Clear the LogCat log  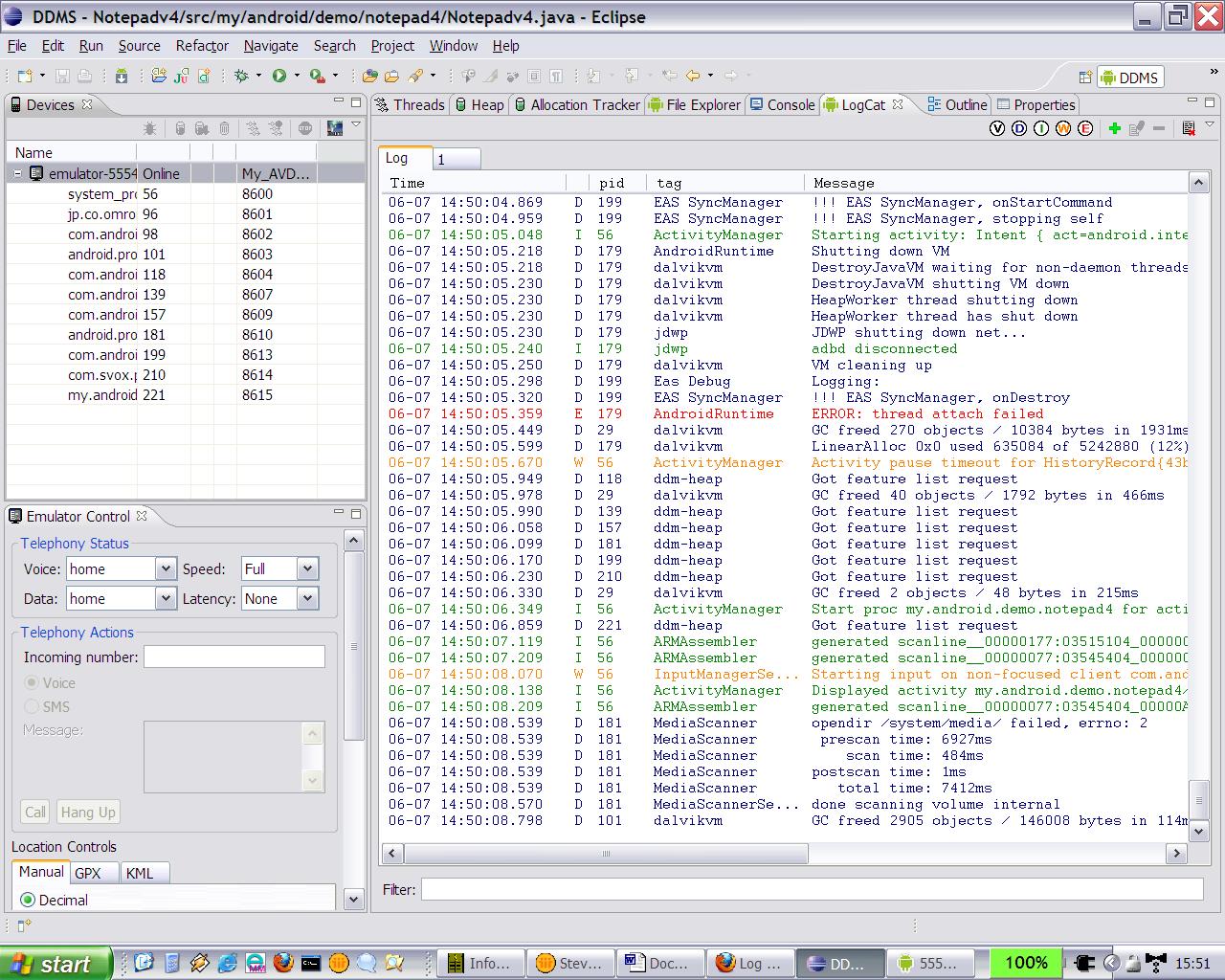pyautogui.click(x=1188, y=127)
